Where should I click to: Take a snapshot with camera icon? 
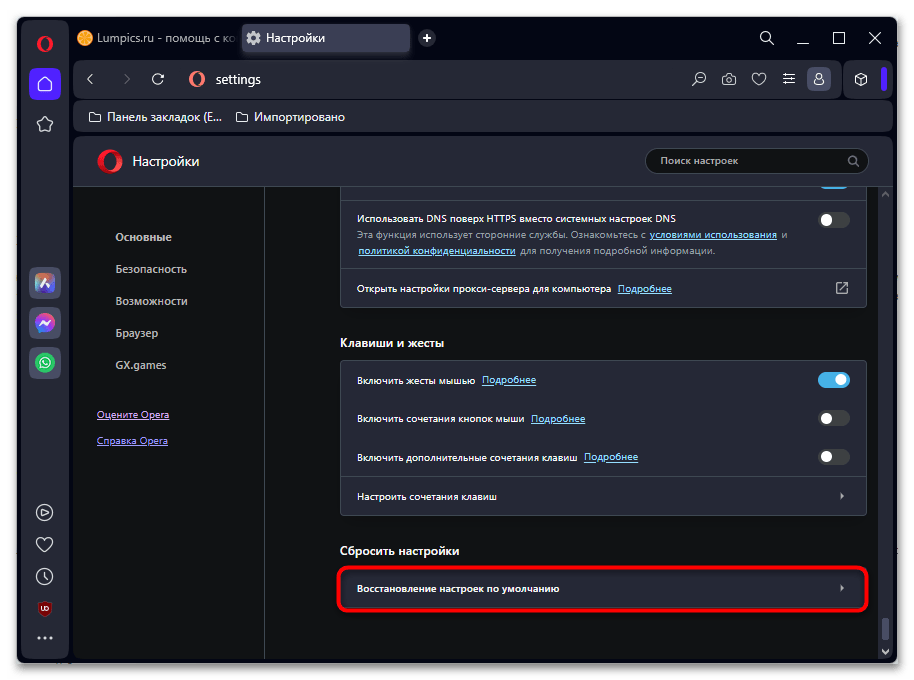coord(729,79)
